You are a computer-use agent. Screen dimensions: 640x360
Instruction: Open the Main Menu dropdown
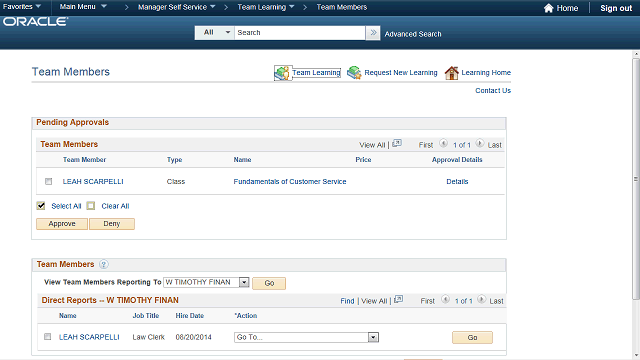83,7
